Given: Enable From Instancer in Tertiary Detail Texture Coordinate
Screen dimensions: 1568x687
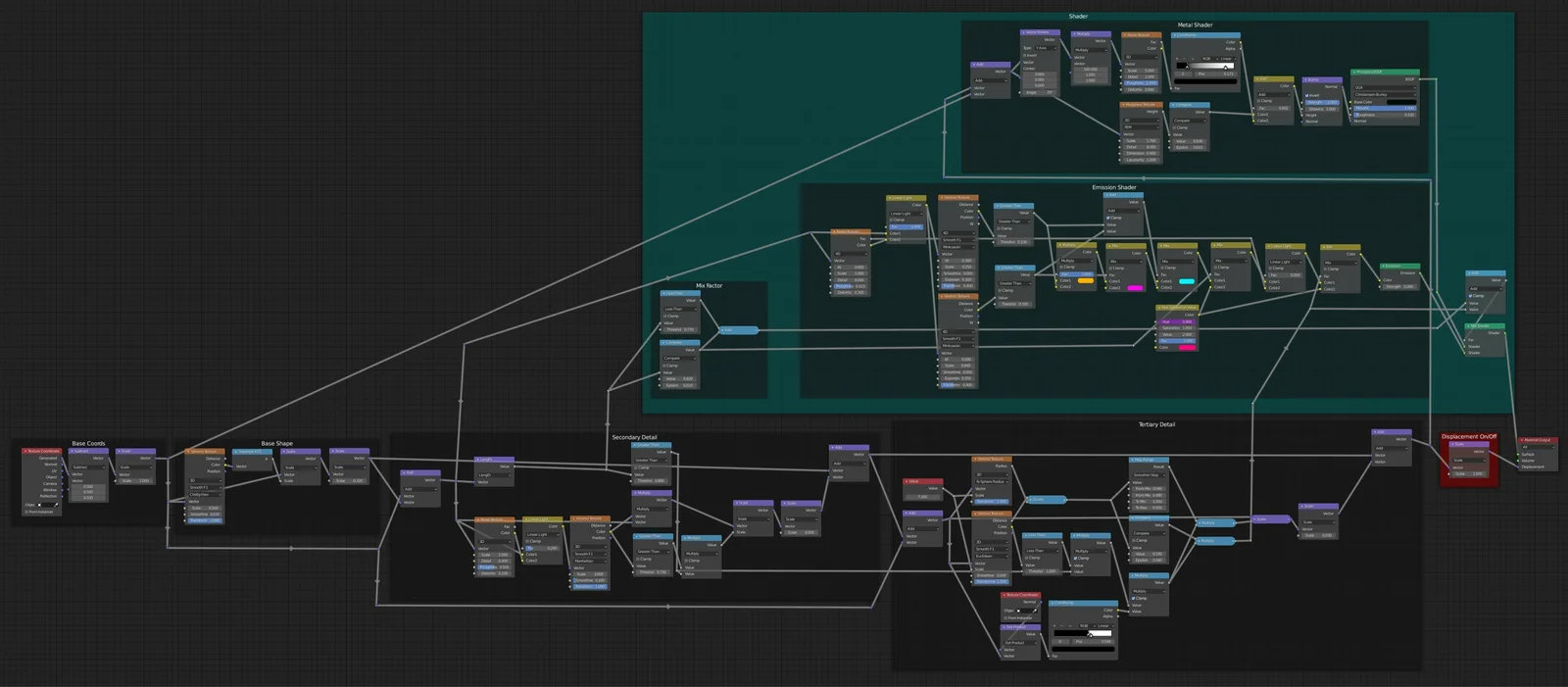Looking at the screenshot, I should tap(1005, 618).
